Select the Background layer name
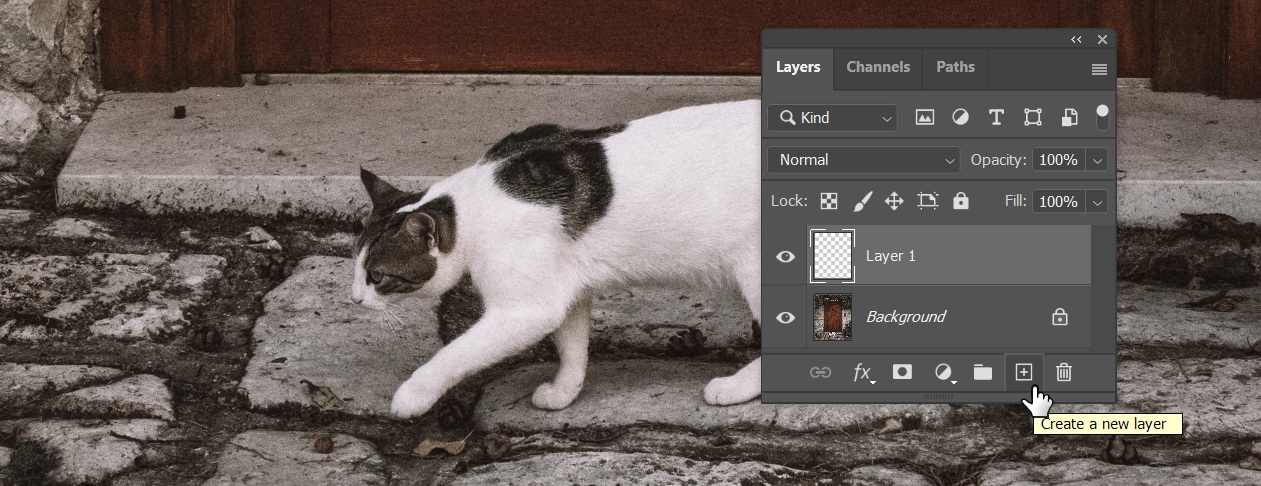 click(x=906, y=317)
